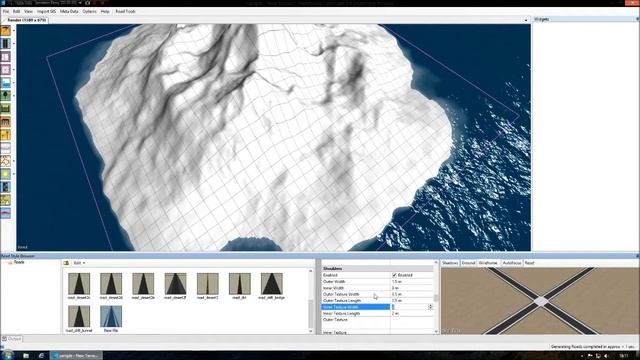Click the Reset button above preview

point(529,263)
